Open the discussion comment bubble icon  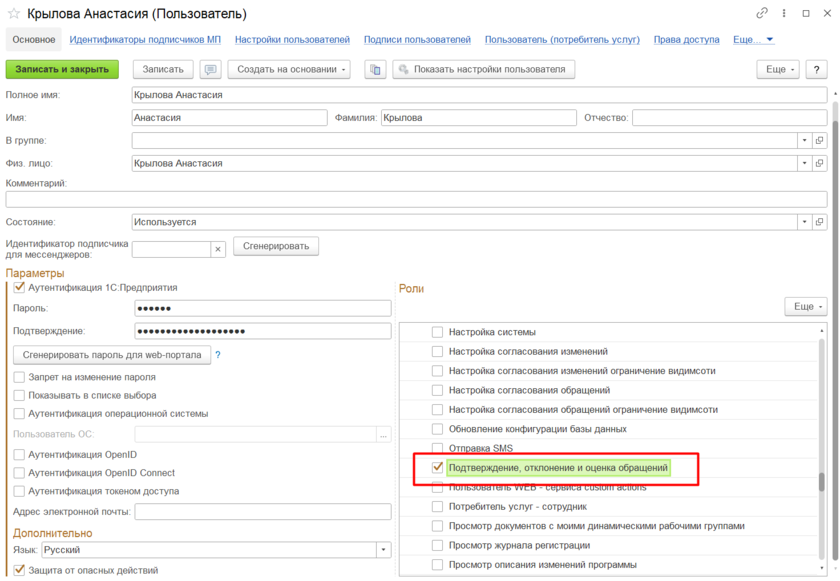pyautogui.click(x=210, y=70)
